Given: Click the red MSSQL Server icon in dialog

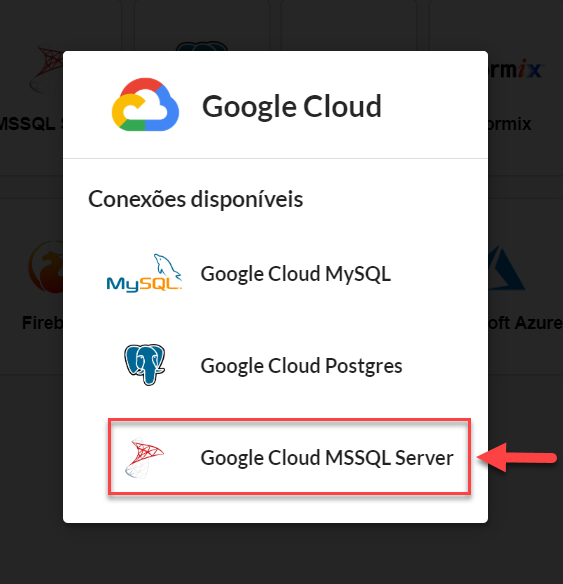Looking at the screenshot, I should [x=144, y=457].
